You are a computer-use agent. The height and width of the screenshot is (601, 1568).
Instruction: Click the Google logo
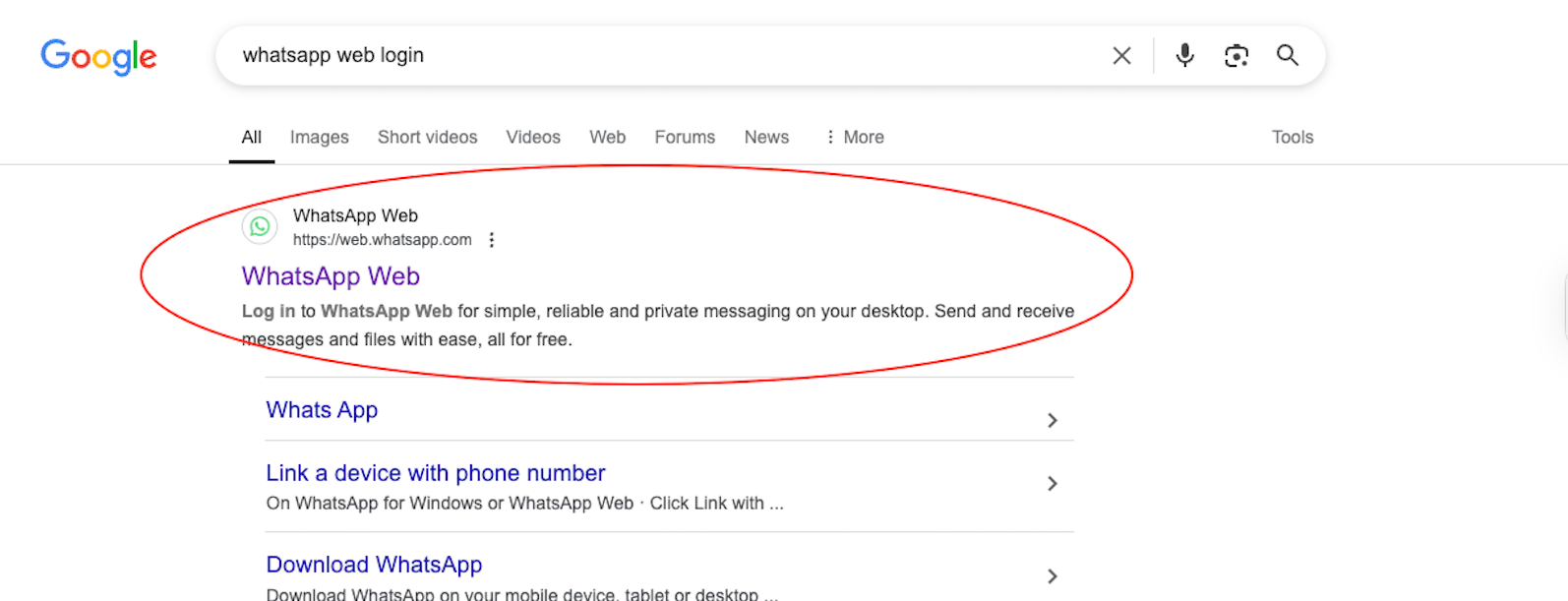[98, 56]
